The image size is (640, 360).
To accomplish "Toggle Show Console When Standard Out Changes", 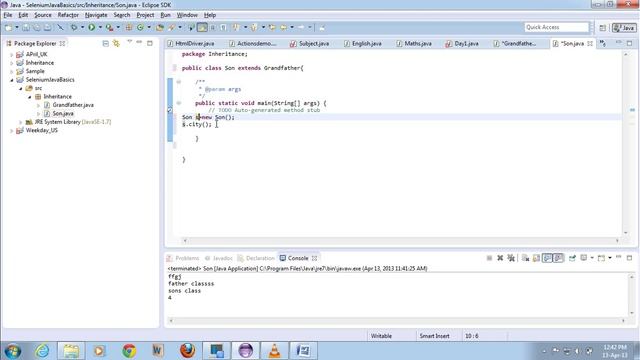I will (547, 258).
